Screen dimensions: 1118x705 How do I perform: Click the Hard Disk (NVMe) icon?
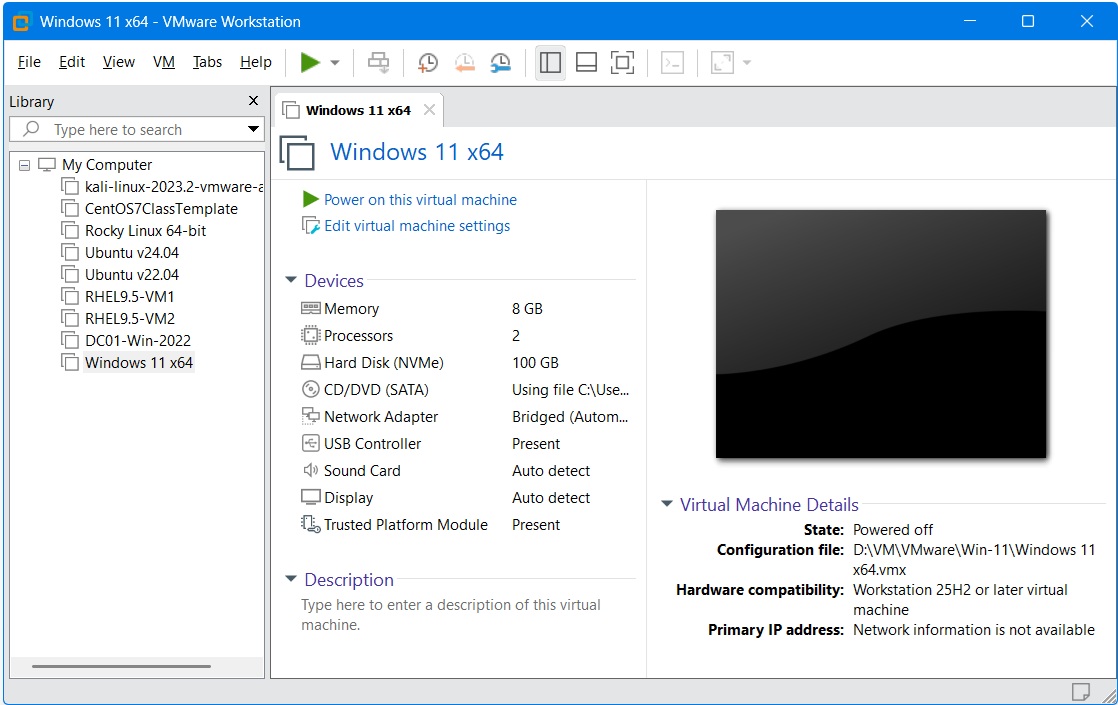coord(311,362)
